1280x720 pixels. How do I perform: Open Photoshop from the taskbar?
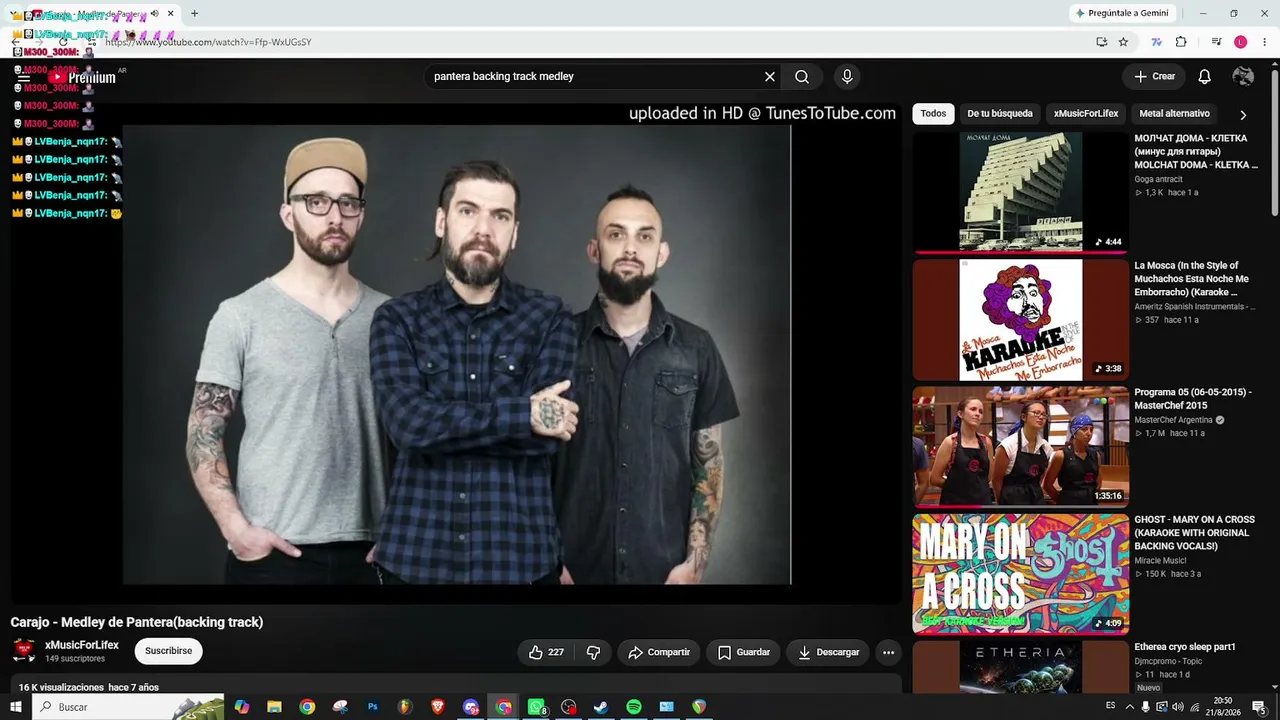click(372, 707)
